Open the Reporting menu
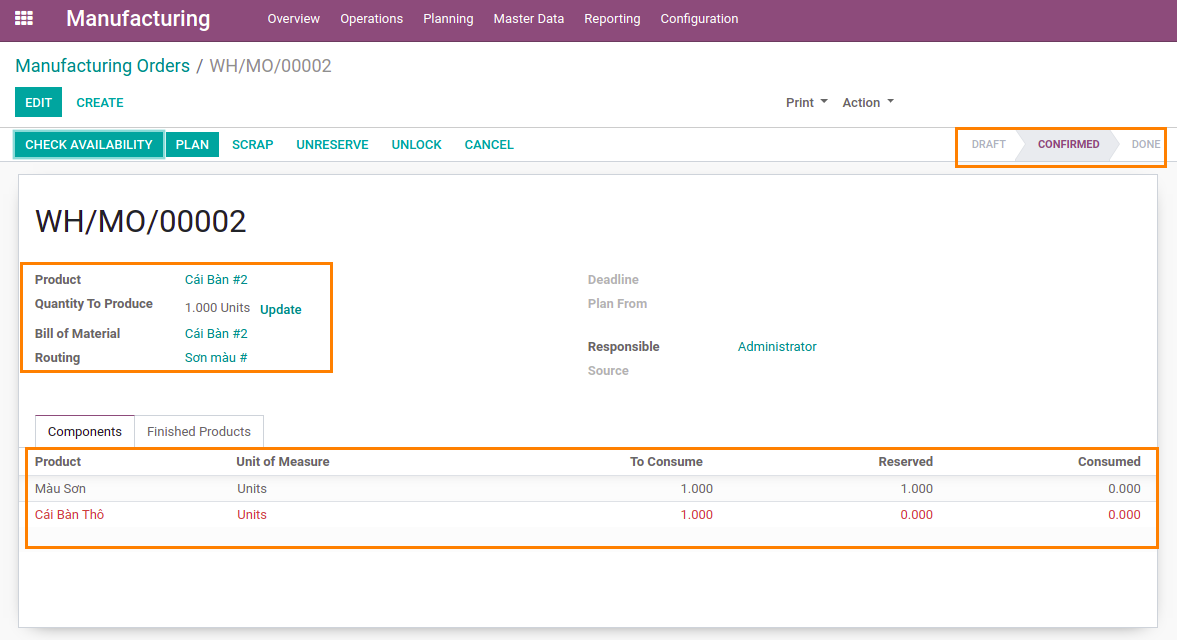This screenshot has height=640, width=1177. 612,19
